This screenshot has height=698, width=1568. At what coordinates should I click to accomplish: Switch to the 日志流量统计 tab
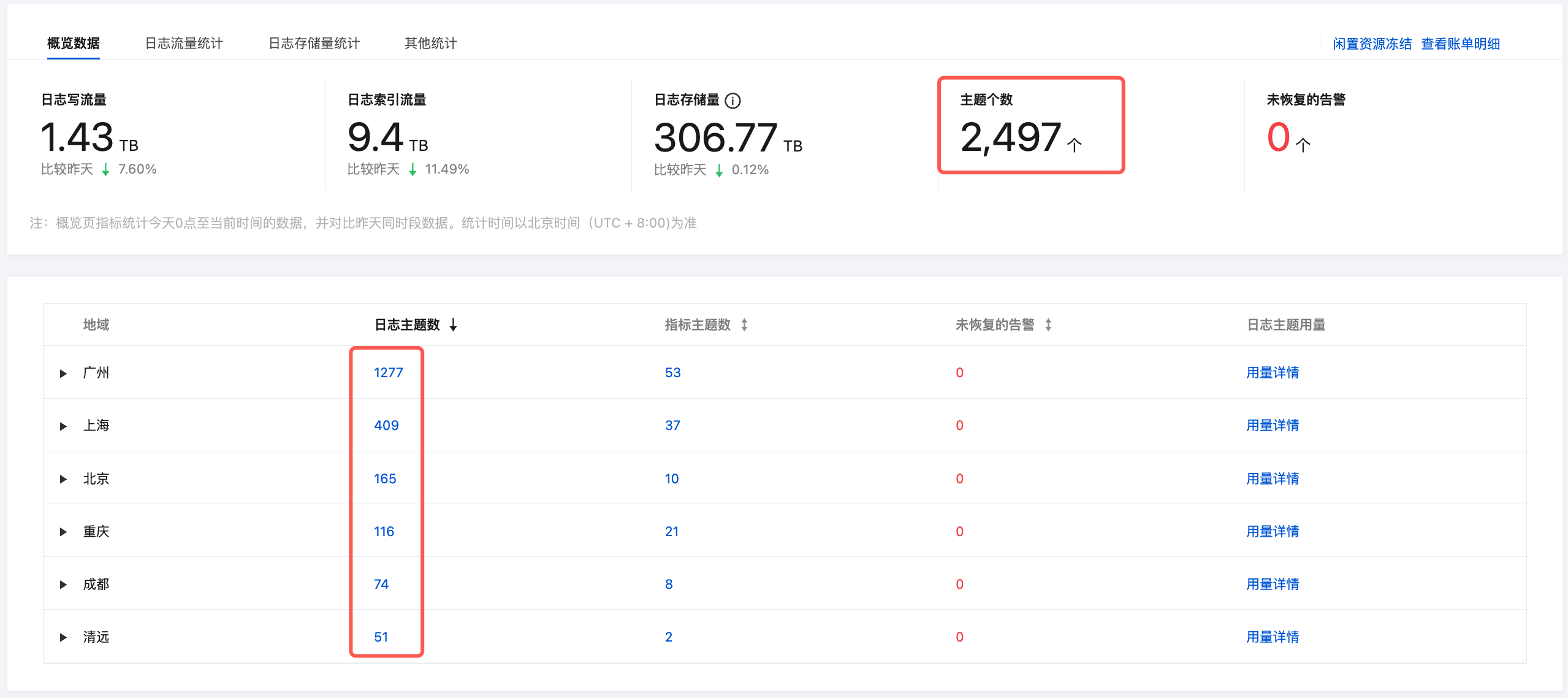tap(184, 43)
